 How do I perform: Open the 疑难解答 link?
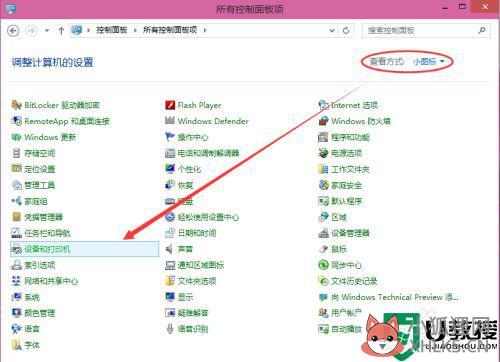[x=193, y=313]
